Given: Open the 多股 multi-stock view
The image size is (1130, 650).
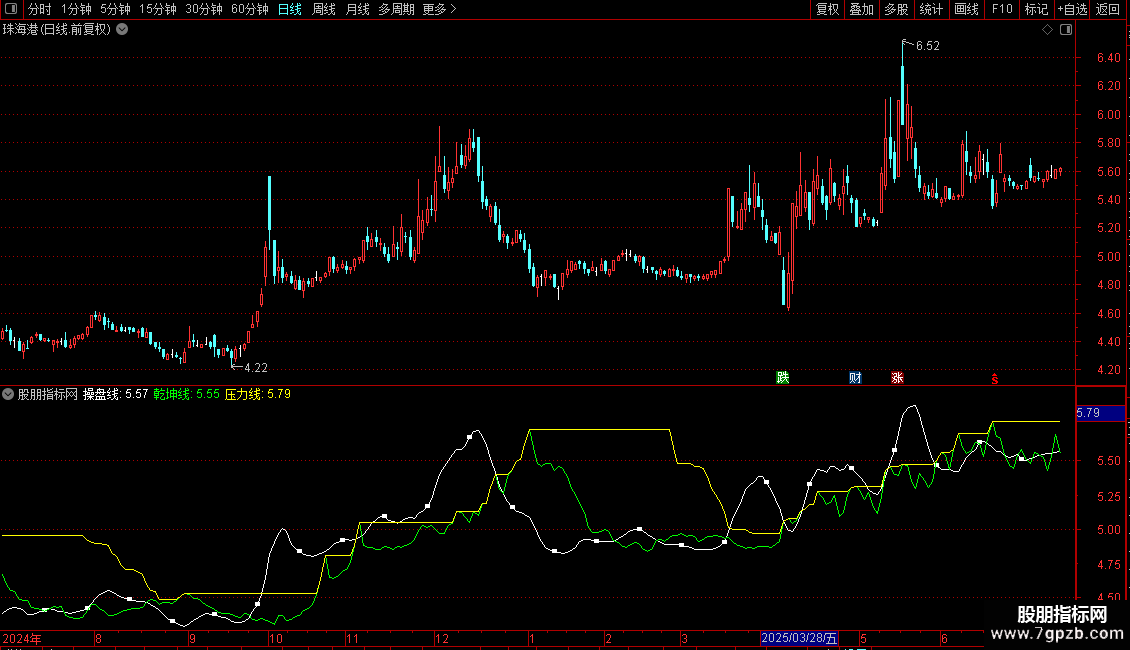Looking at the screenshot, I should click(896, 9).
